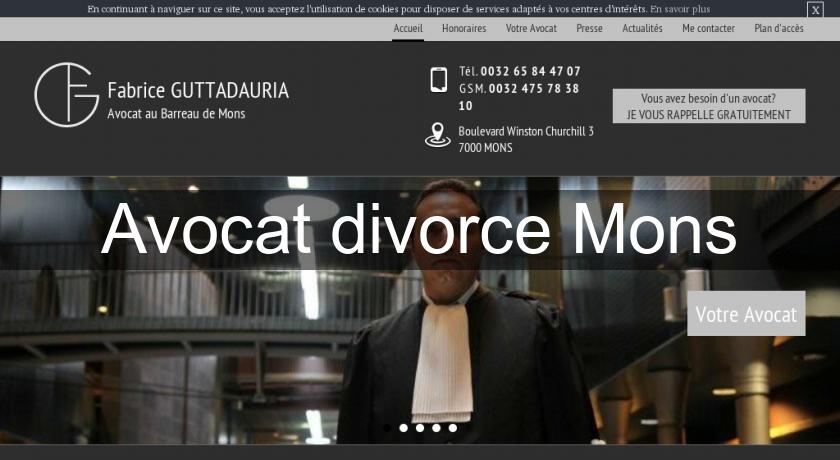The height and width of the screenshot is (460, 840).
Task: Click the Votre Avocat button on the banner
Action: tap(746, 314)
